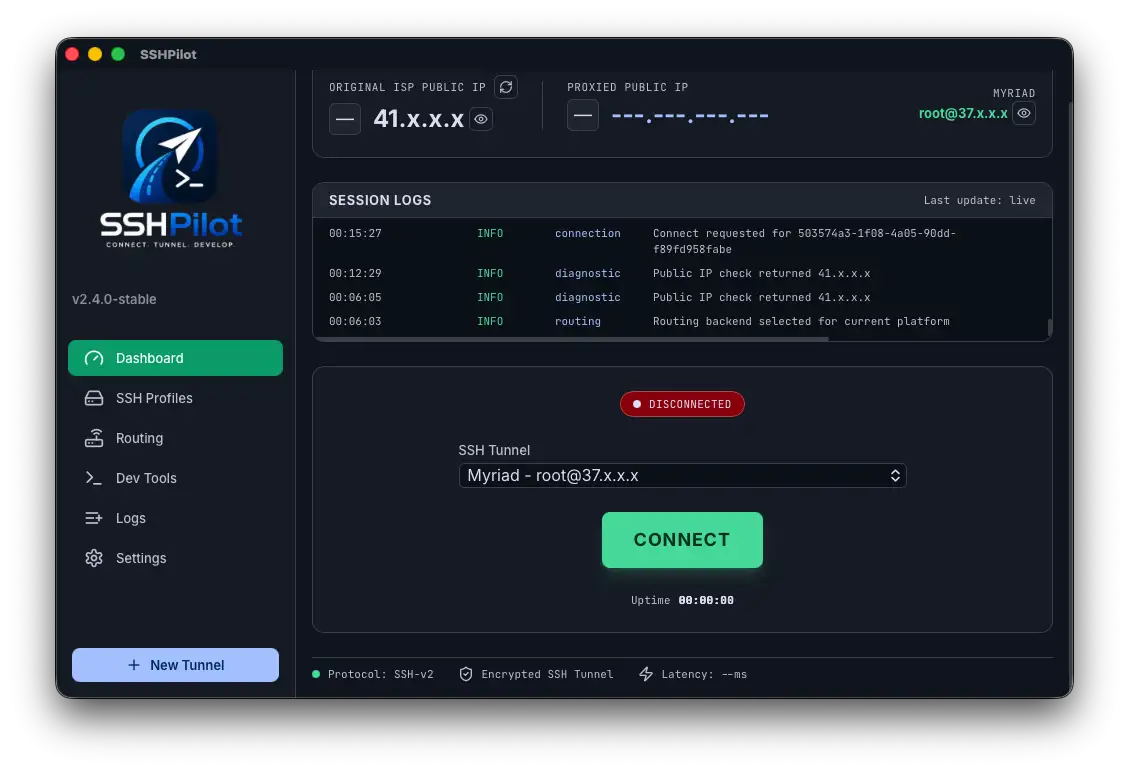
Task: Reveal the hidden 41.x.x.x ISP address
Action: click(x=481, y=119)
